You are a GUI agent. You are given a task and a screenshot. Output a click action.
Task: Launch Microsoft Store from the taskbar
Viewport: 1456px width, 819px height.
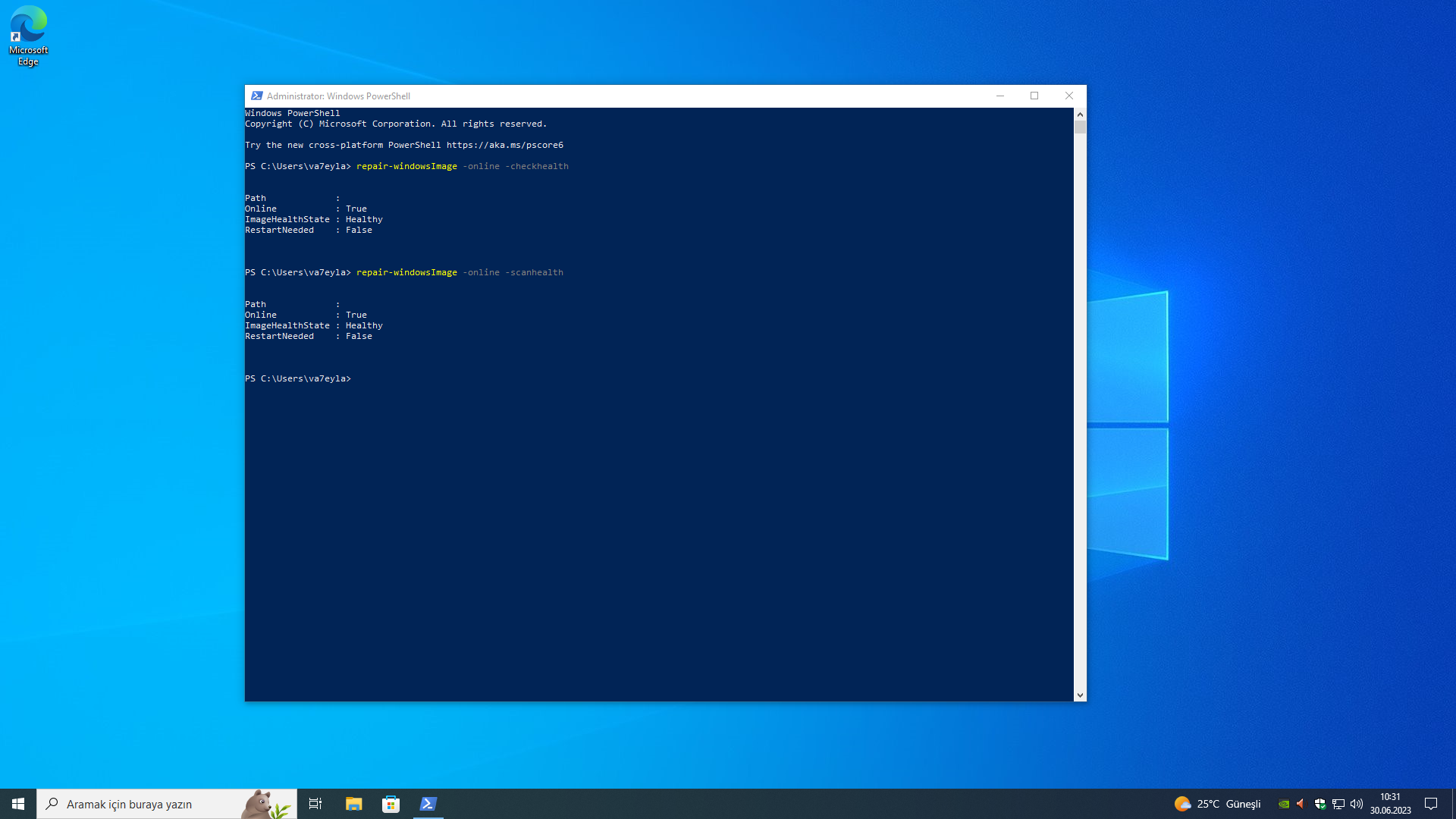(x=391, y=804)
